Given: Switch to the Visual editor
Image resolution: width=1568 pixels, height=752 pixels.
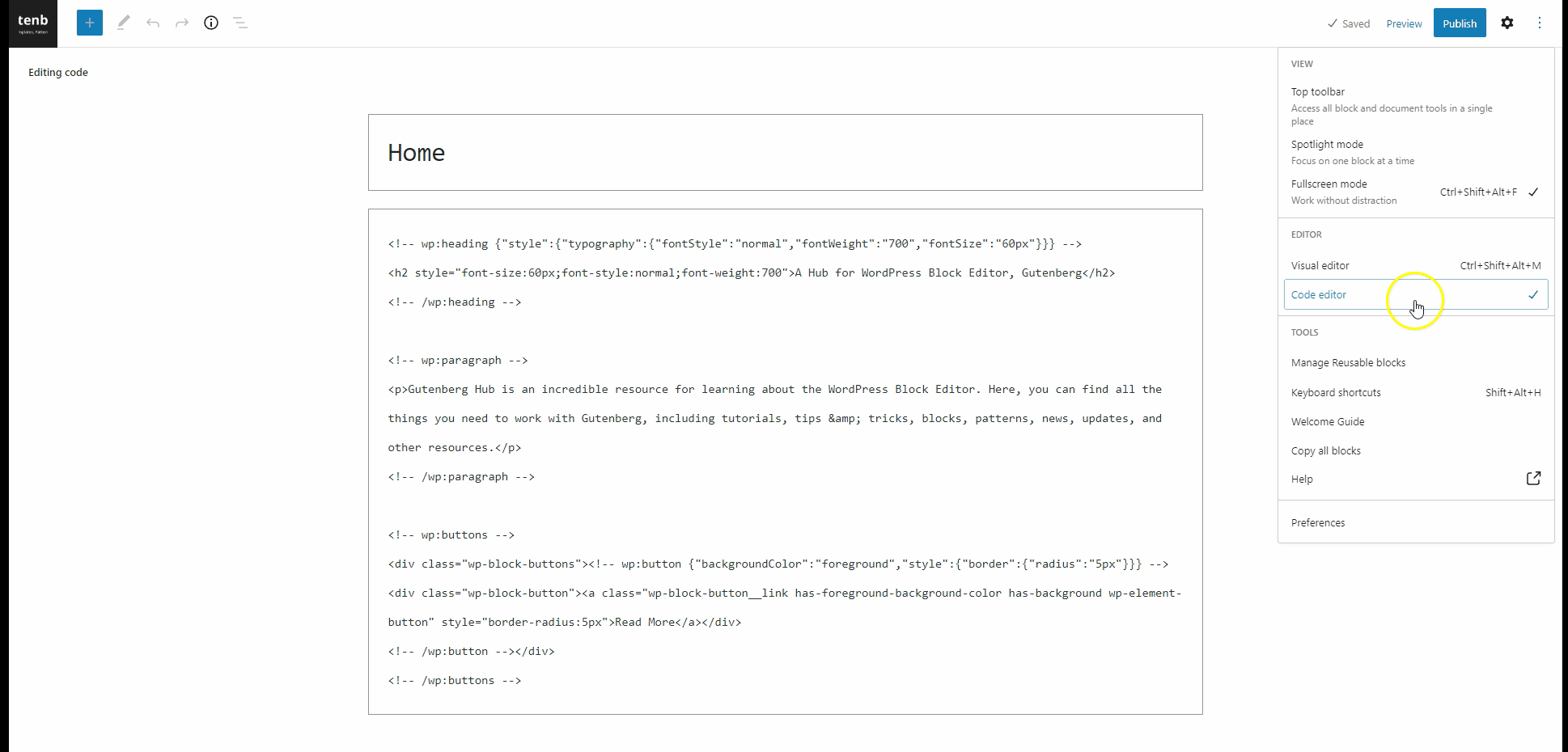Looking at the screenshot, I should 1320,265.
